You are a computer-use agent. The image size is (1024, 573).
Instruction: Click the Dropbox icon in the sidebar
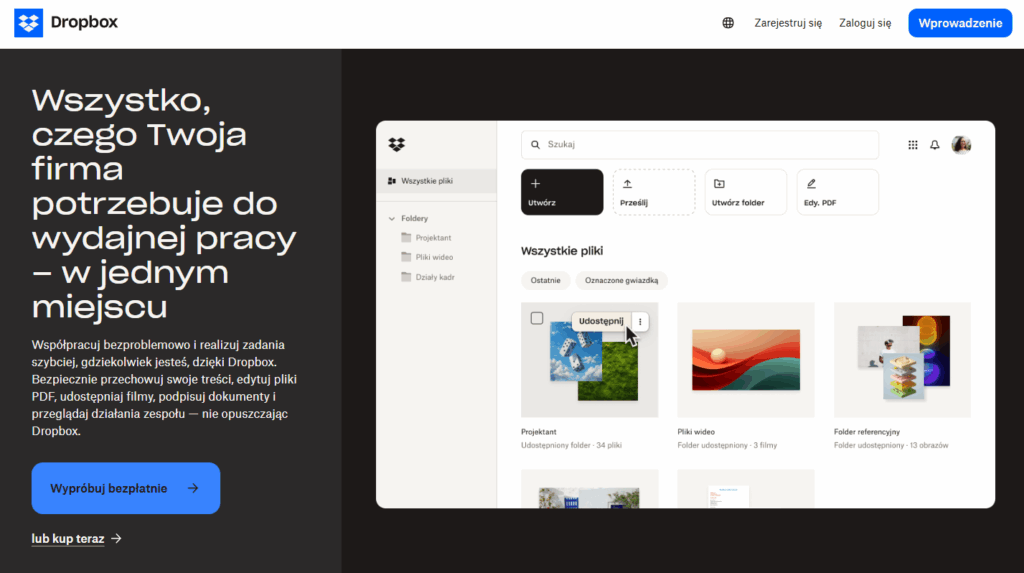tap(397, 145)
